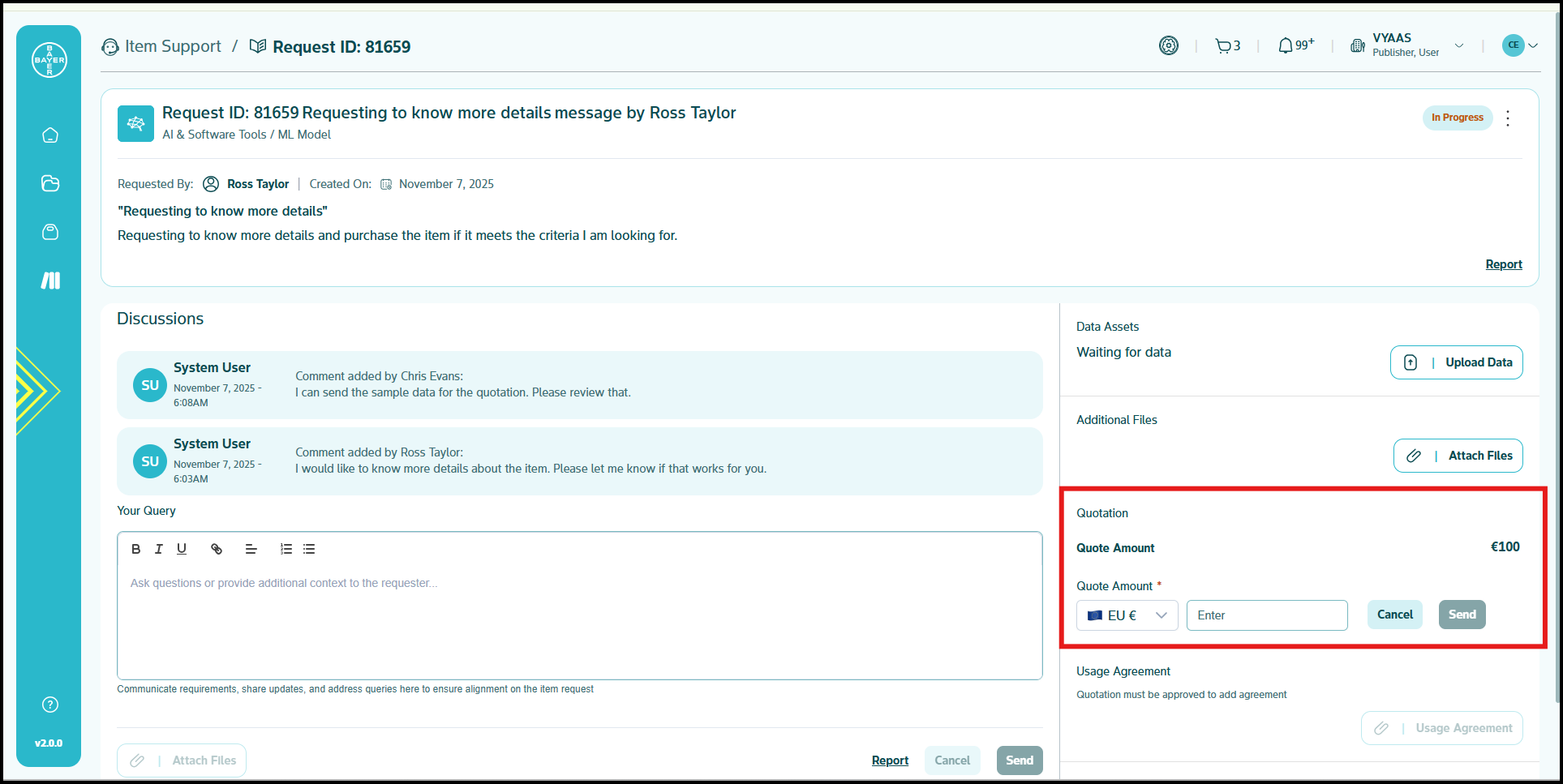Toggle bold formatting in query editor
Screen dimensions: 1563x784
136,549
